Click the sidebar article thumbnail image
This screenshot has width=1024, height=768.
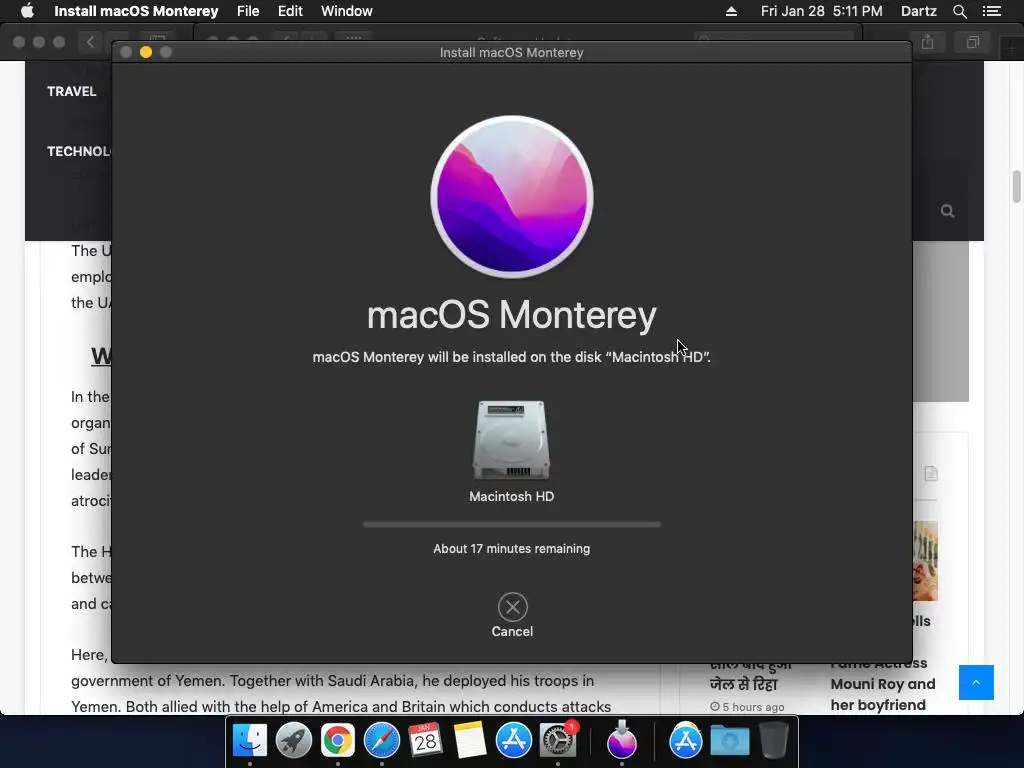click(x=925, y=561)
